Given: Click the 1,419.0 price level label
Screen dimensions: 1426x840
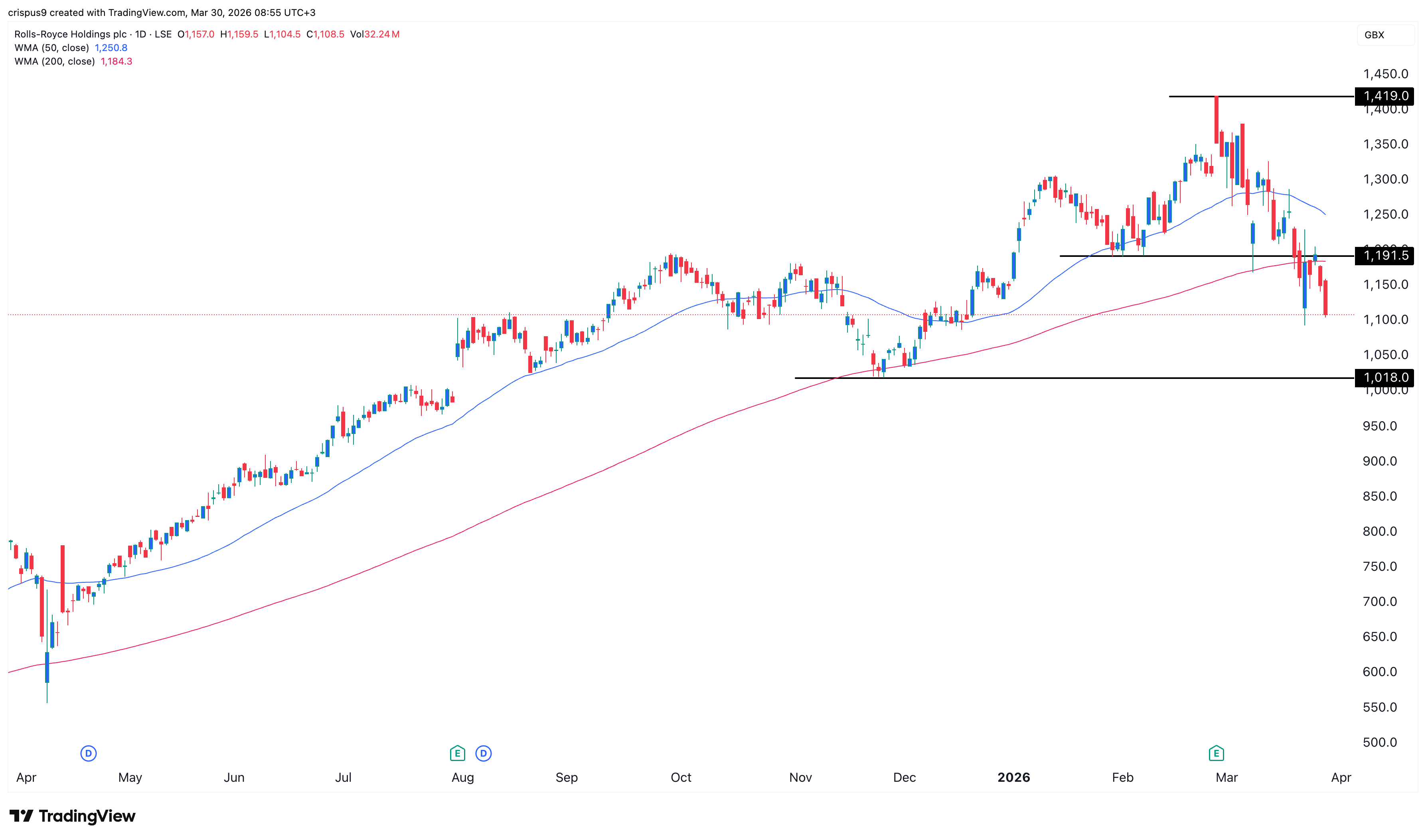Looking at the screenshot, I should point(1384,96).
